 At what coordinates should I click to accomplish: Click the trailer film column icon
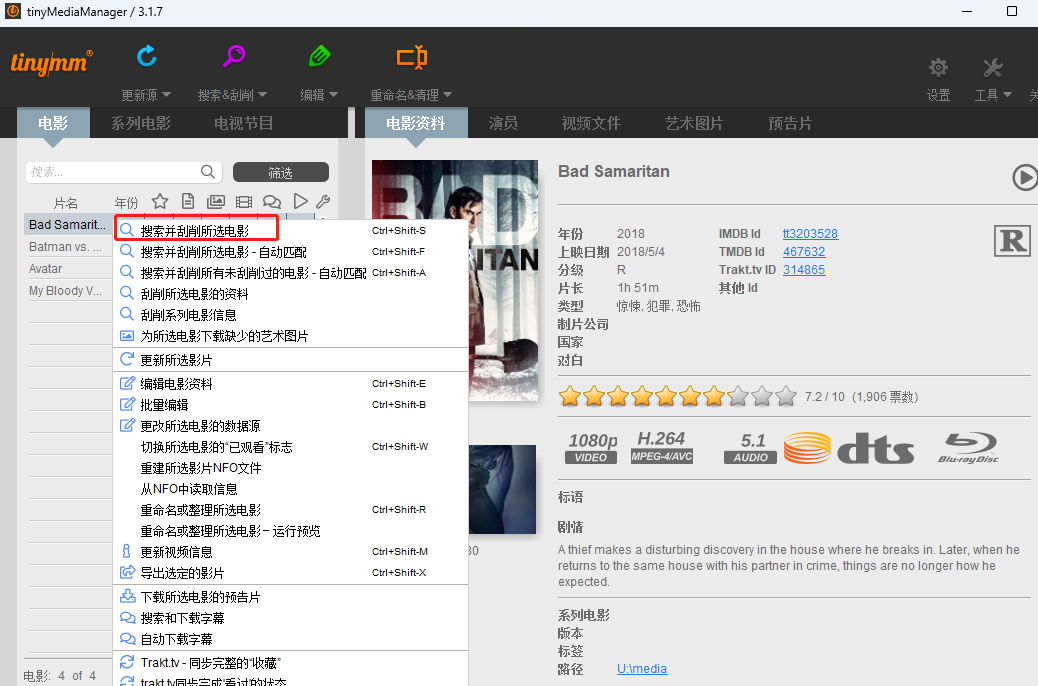(x=244, y=201)
